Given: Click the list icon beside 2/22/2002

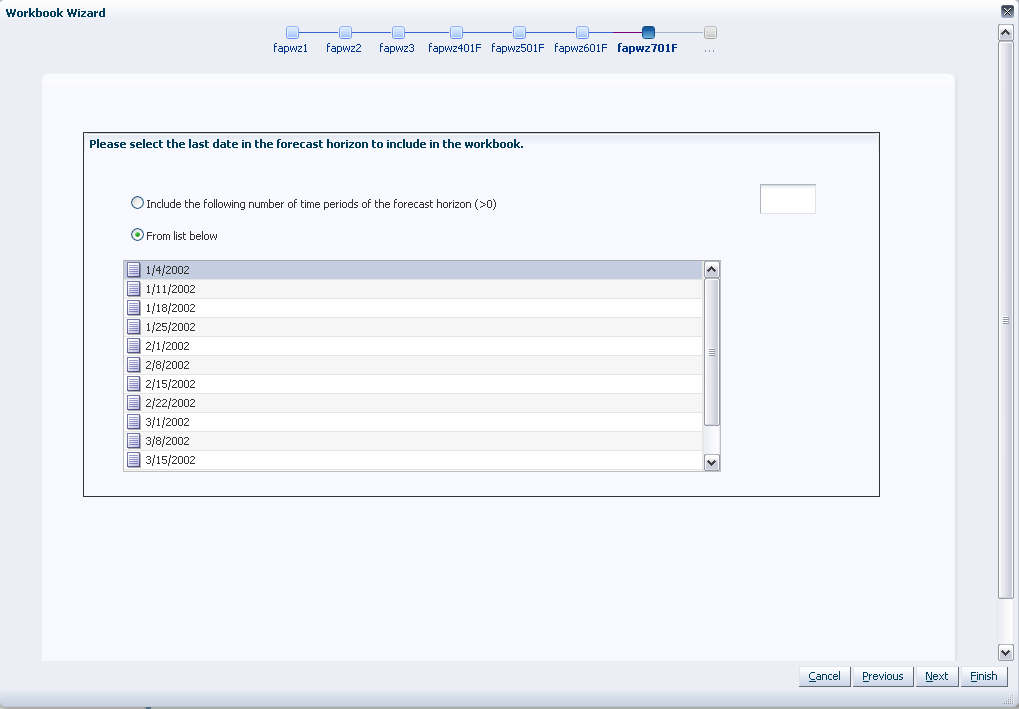Looking at the screenshot, I should [133, 402].
